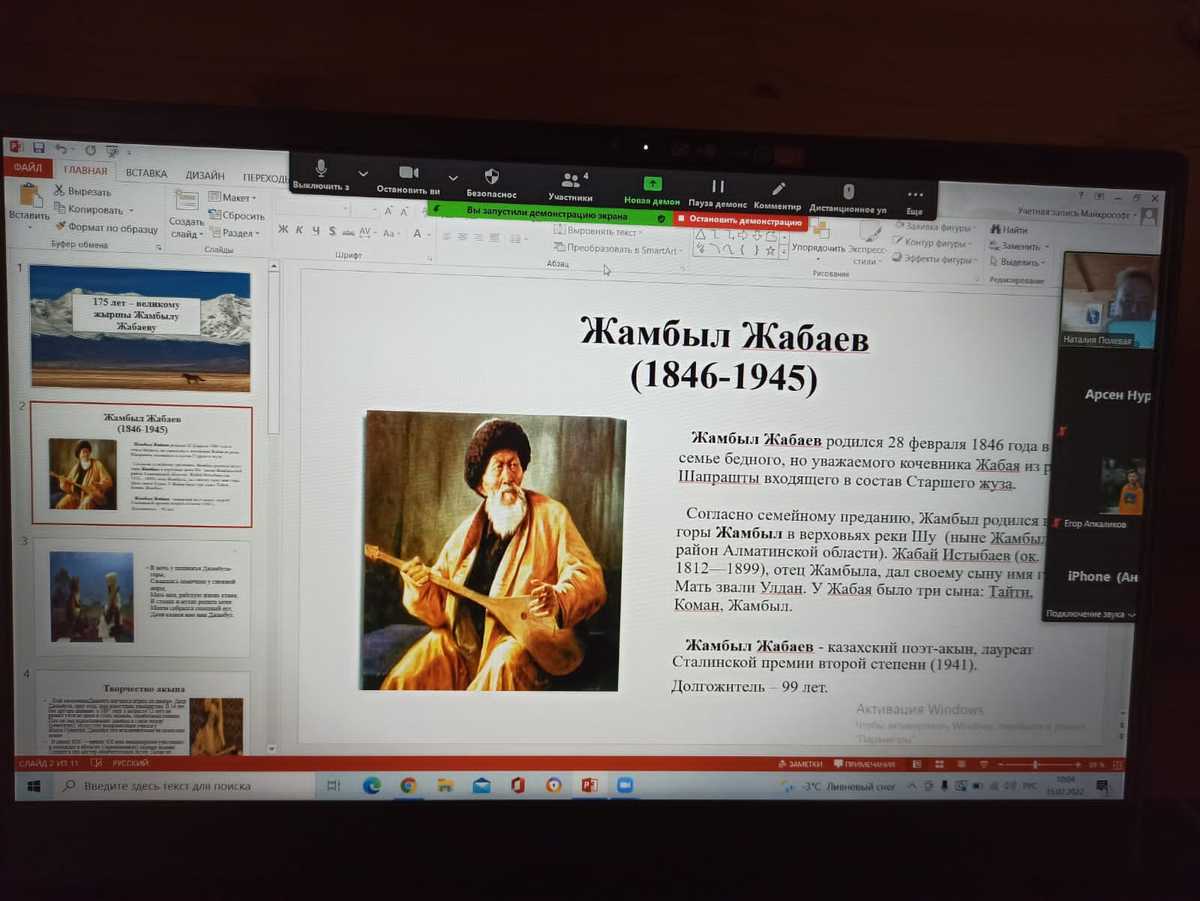This screenshot has height=901, width=1200.
Task: Click the red Stop sharing button
Action: point(741,221)
